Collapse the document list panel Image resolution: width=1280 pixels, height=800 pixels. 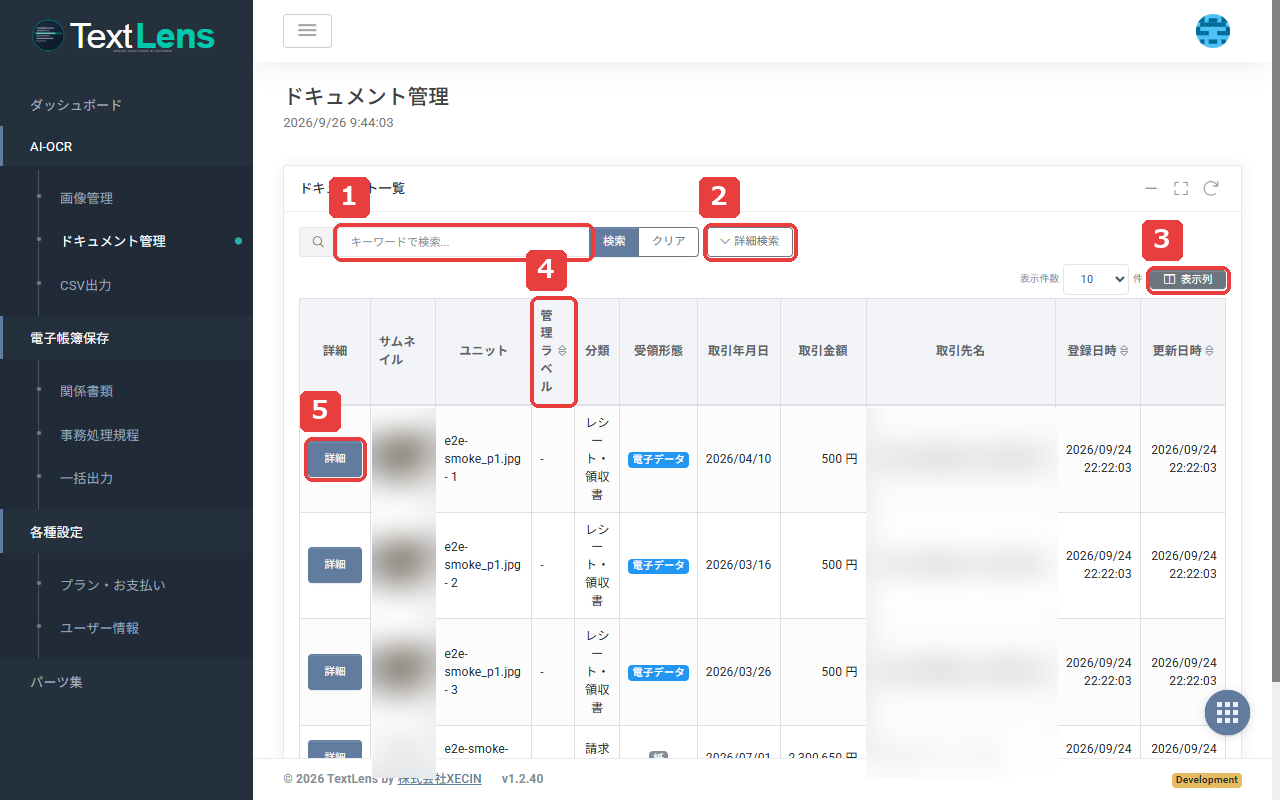(x=1151, y=188)
